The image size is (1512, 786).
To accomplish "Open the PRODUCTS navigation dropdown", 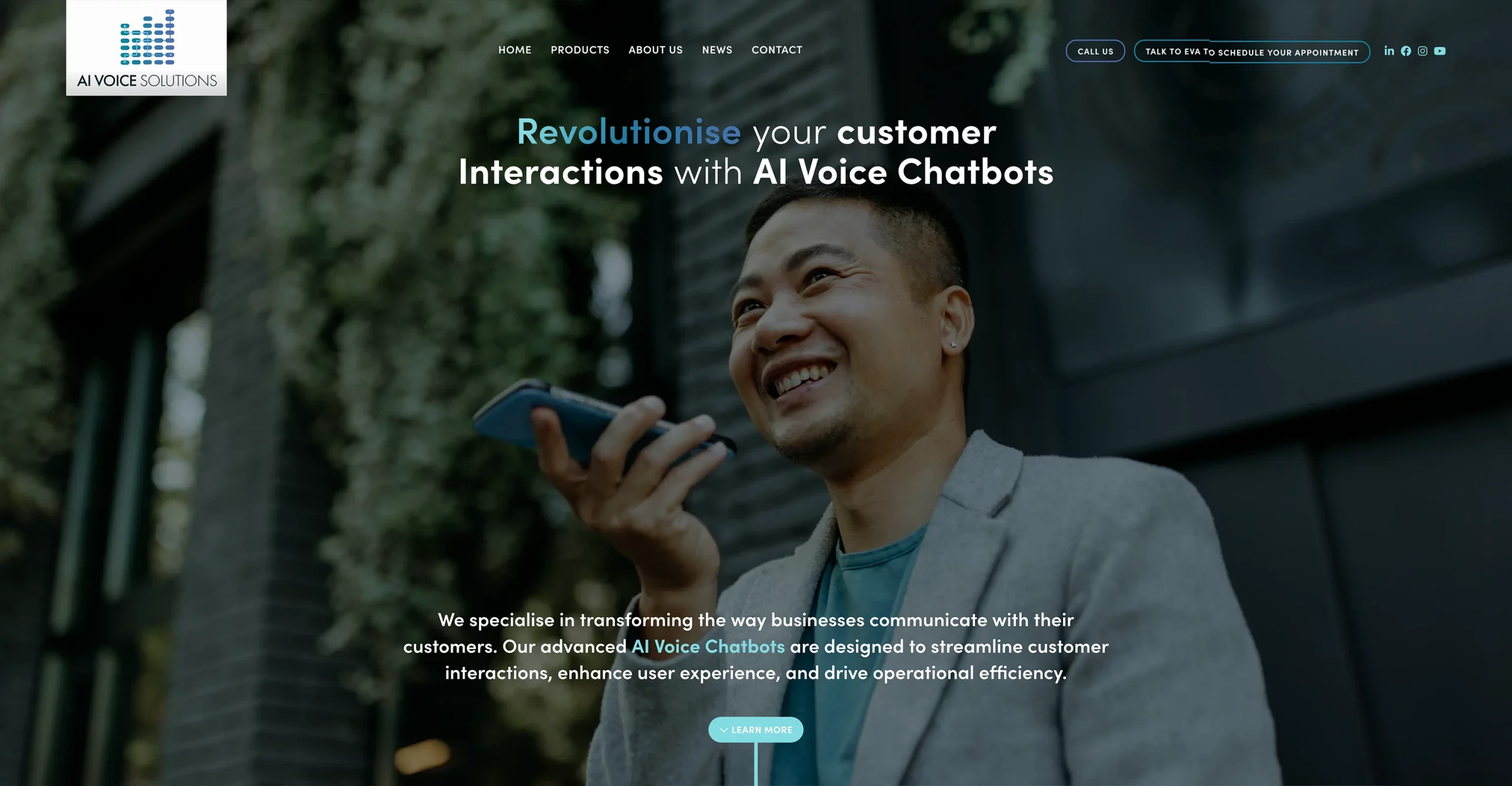I will (580, 49).
